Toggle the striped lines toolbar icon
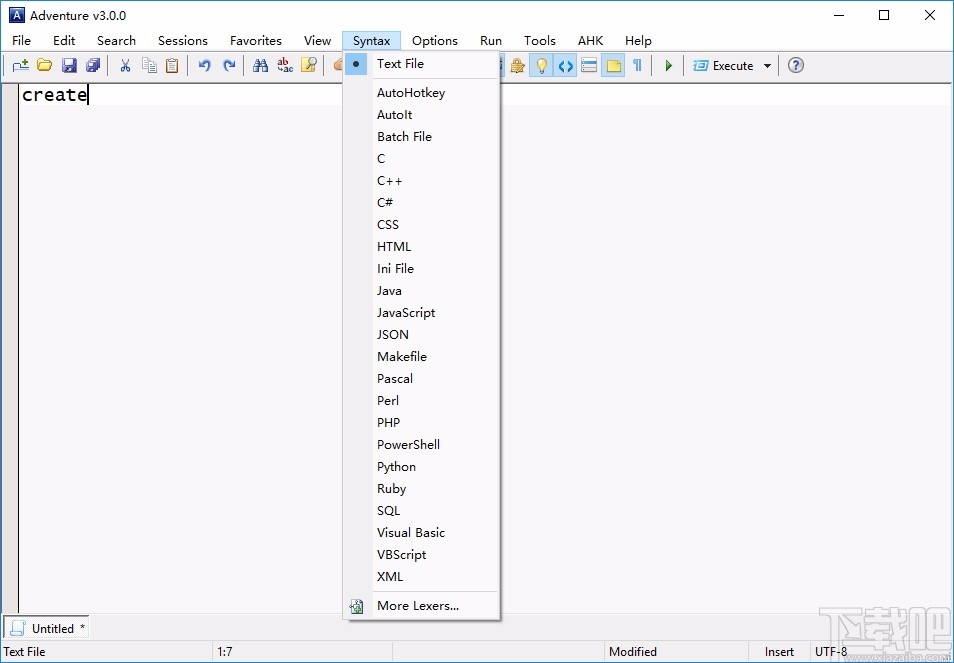 pyautogui.click(x=589, y=65)
